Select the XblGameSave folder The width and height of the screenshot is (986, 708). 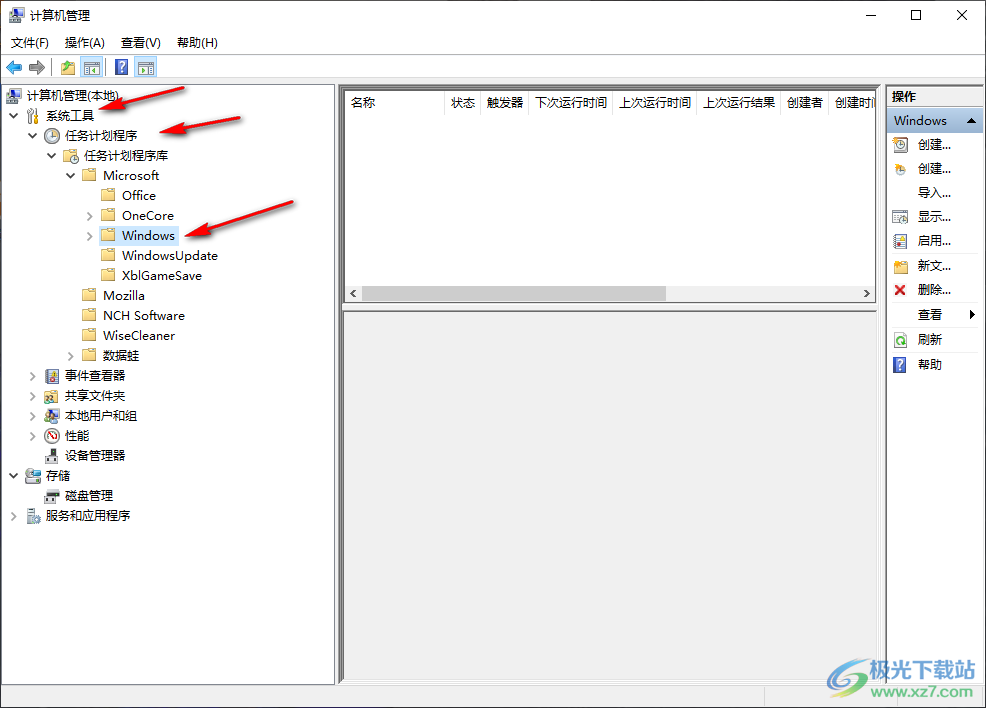click(162, 276)
